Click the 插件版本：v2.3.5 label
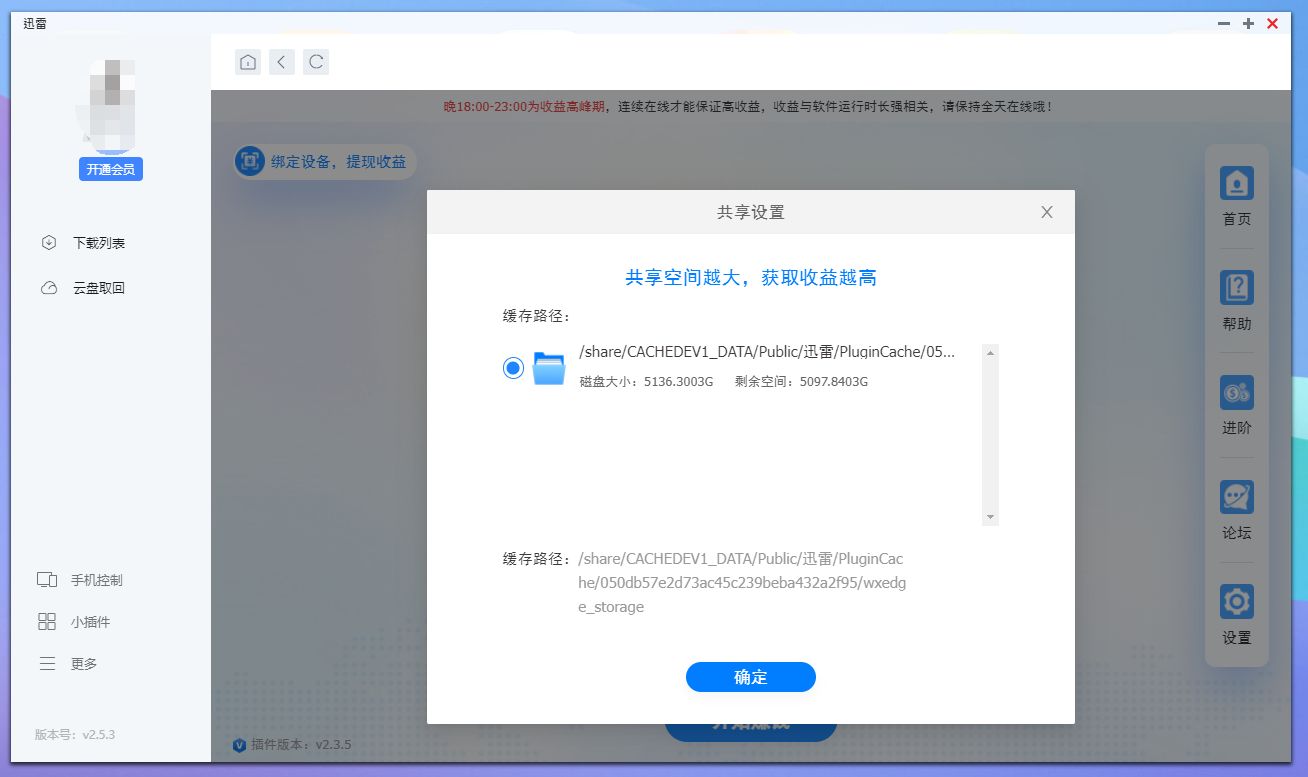This screenshot has width=1308, height=777. [301, 744]
